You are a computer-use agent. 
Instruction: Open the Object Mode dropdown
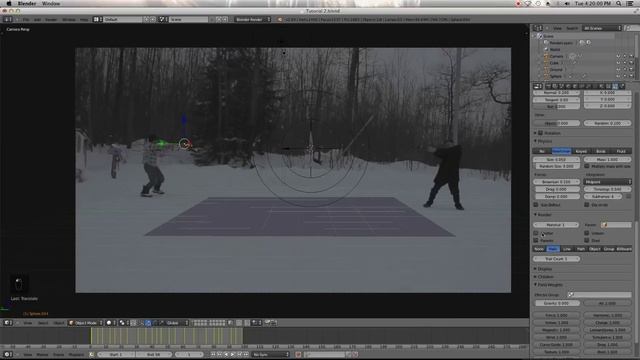tap(85, 323)
